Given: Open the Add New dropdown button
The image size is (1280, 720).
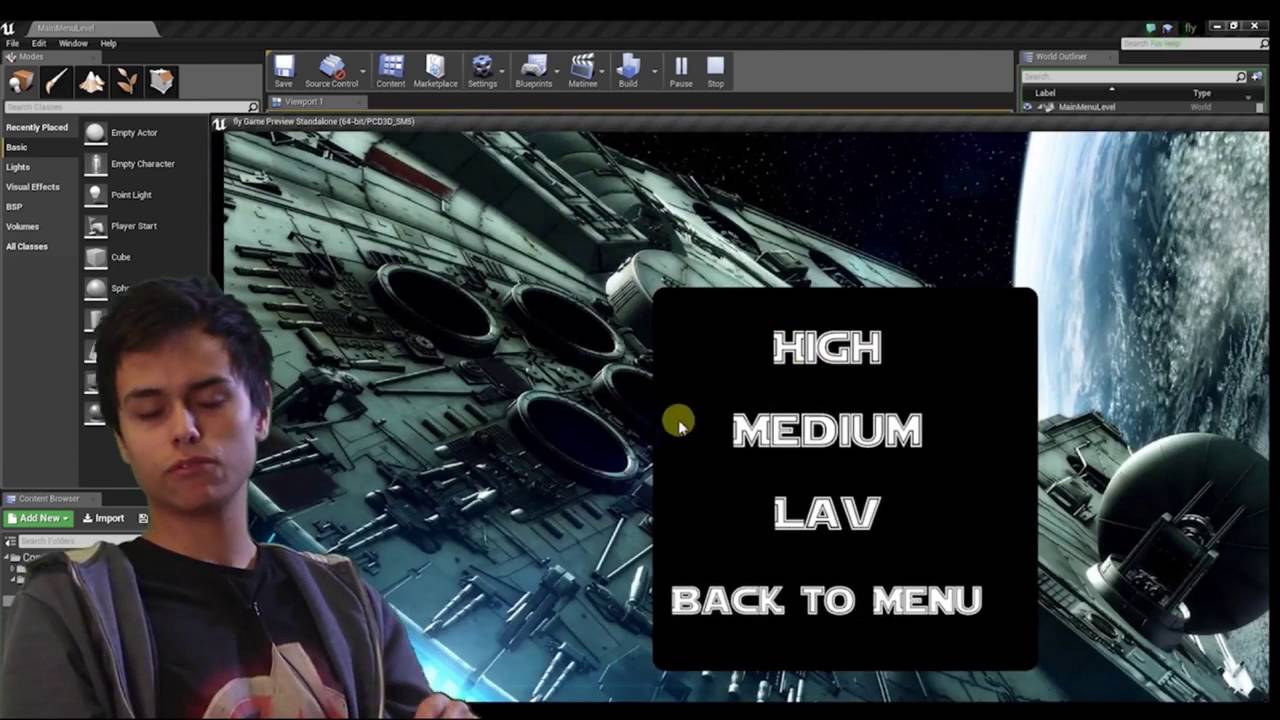Looking at the screenshot, I should (38, 518).
